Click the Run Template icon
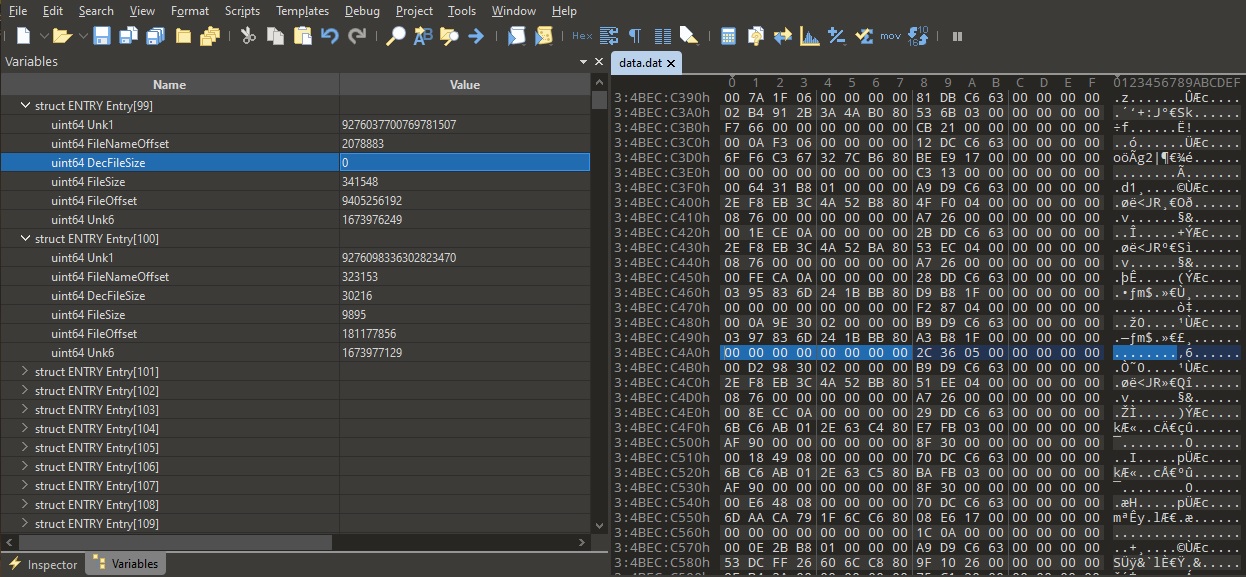The height and width of the screenshot is (577, 1246). click(x=543, y=36)
